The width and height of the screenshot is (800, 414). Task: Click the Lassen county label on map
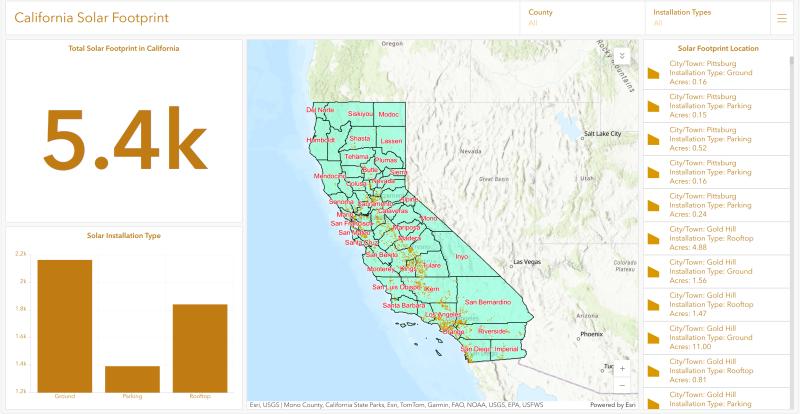(x=391, y=141)
